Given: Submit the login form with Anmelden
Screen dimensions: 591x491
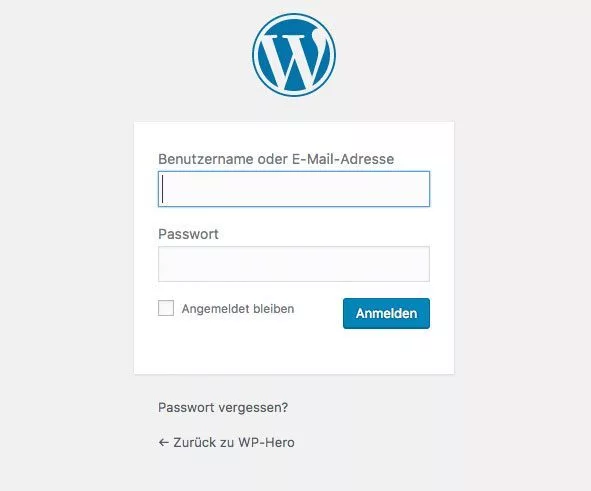Looking at the screenshot, I should click(386, 314).
